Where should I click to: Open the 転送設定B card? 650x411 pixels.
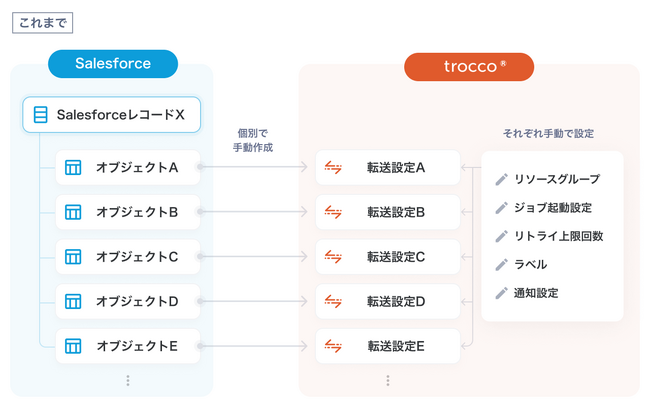[387, 212]
